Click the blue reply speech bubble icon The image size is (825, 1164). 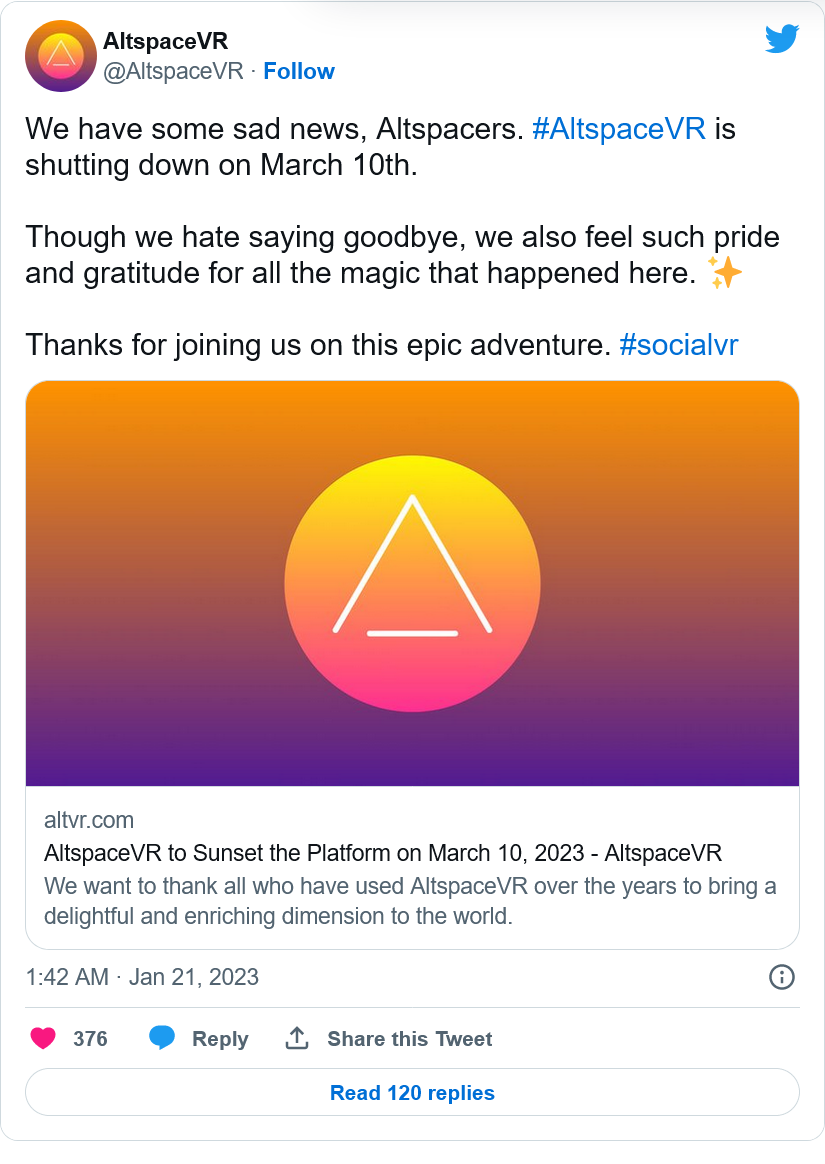pos(162,1037)
